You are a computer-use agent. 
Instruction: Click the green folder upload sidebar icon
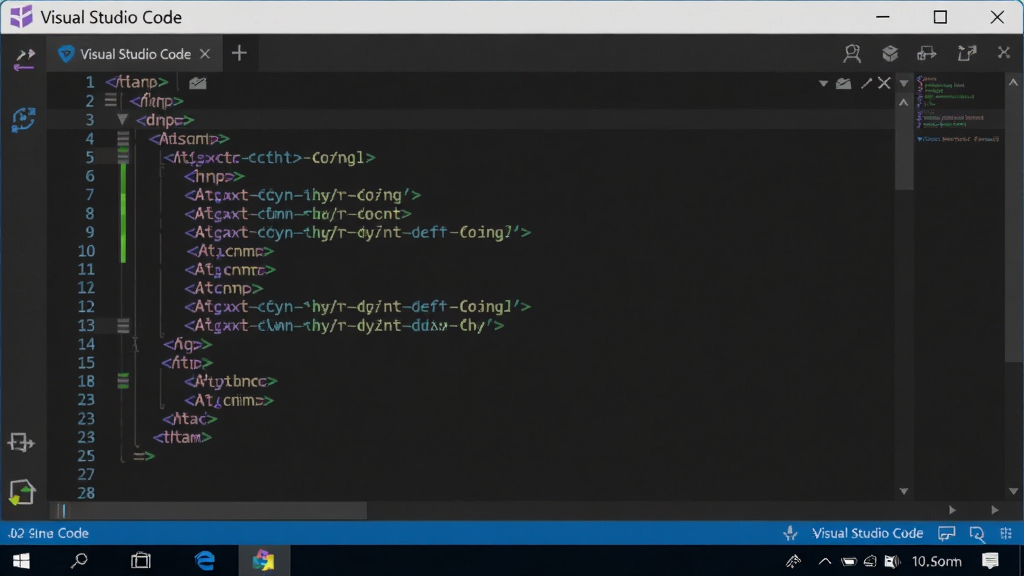click(22, 492)
